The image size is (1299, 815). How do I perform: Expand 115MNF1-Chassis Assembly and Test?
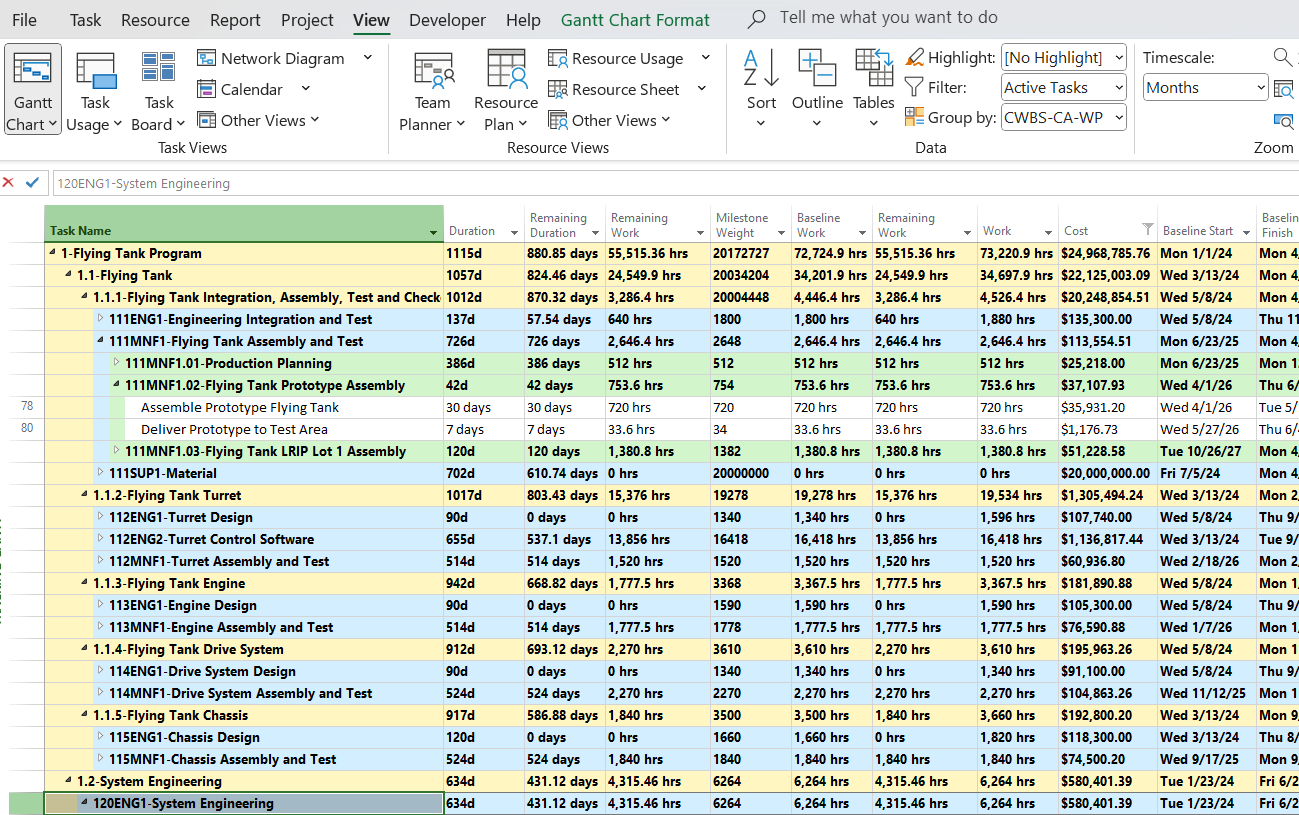tap(100, 759)
